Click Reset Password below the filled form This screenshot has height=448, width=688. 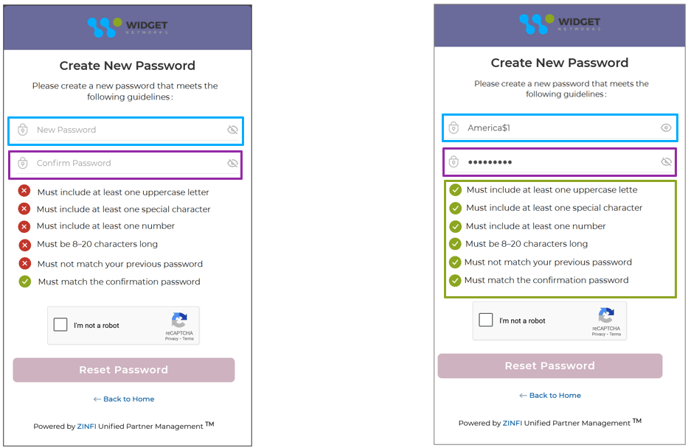tap(549, 366)
